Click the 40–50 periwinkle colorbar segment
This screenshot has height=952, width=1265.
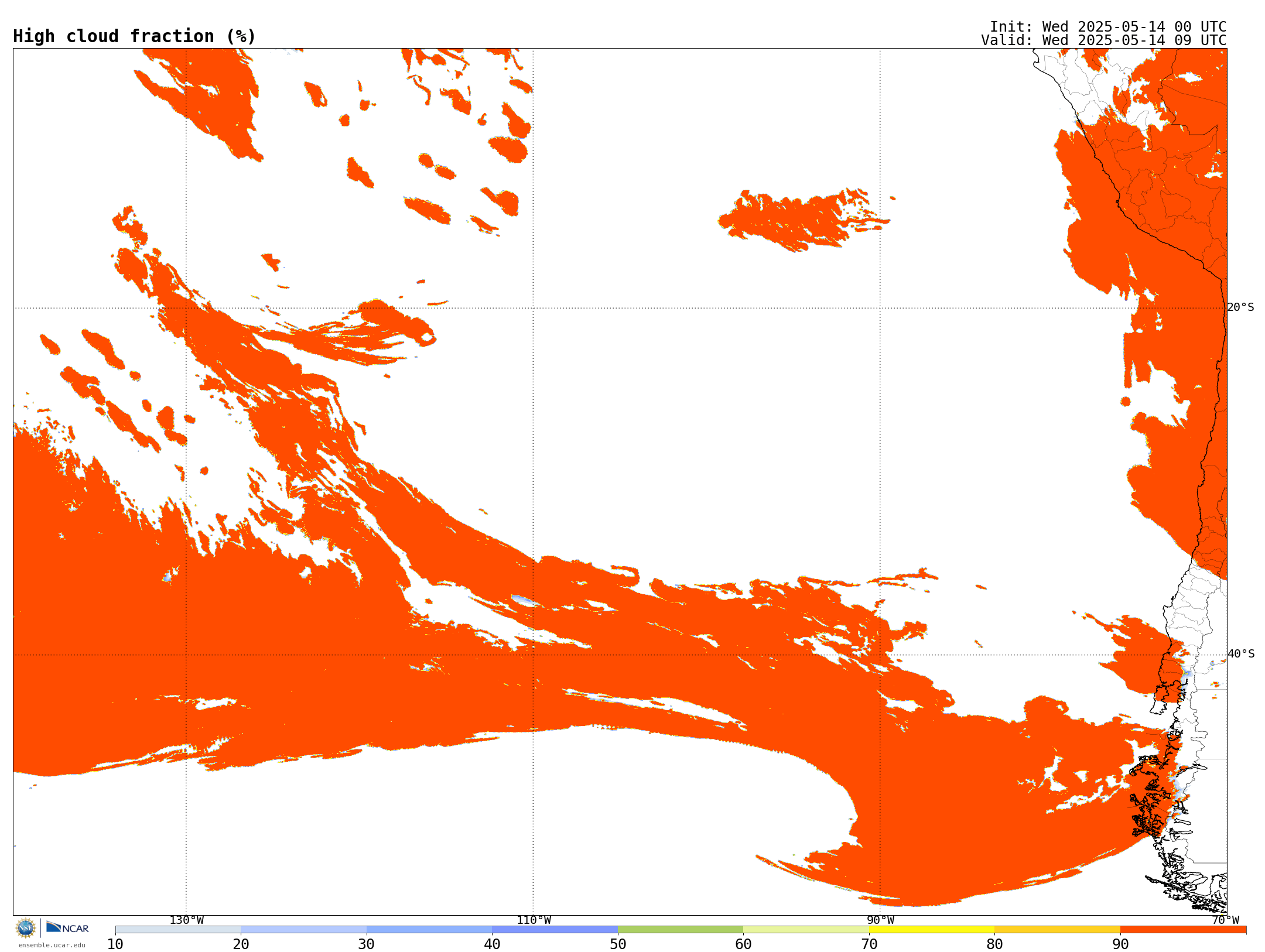pyautogui.click(x=555, y=930)
